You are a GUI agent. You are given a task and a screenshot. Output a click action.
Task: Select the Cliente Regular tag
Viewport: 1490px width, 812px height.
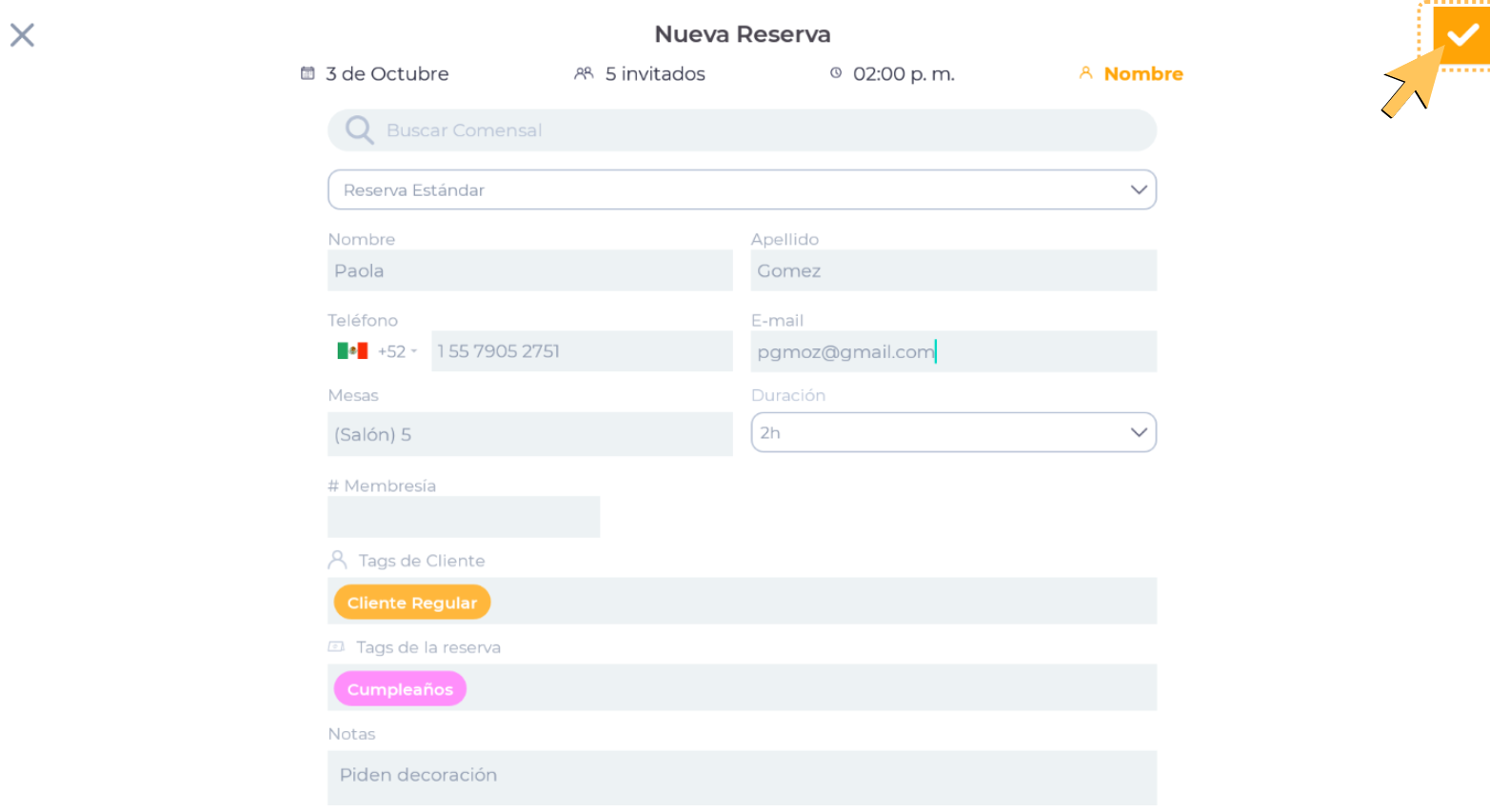(412, 603)
